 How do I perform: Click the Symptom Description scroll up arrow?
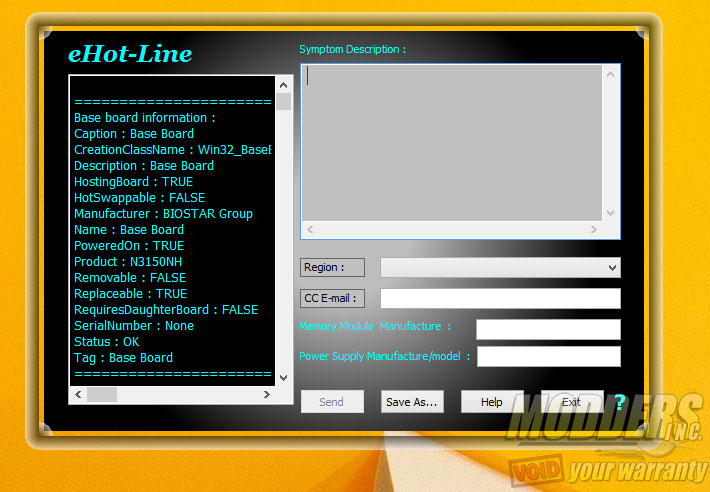pyautogui.click(x=610, y=74)
